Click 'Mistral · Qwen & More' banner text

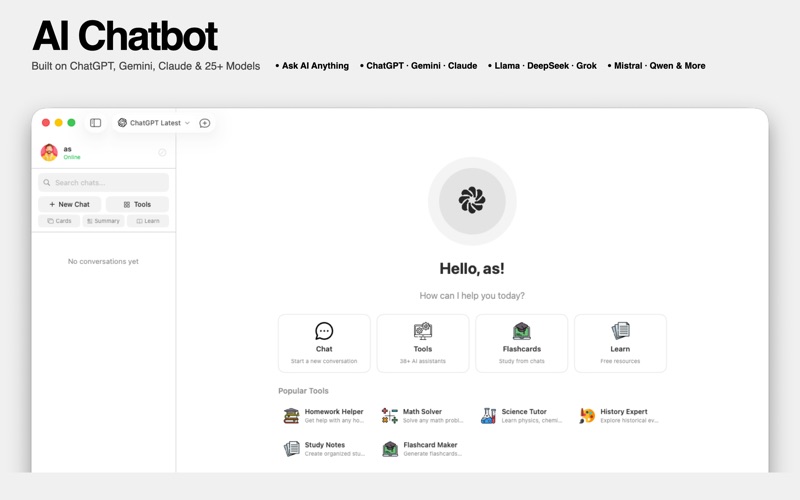click(660, 66)
